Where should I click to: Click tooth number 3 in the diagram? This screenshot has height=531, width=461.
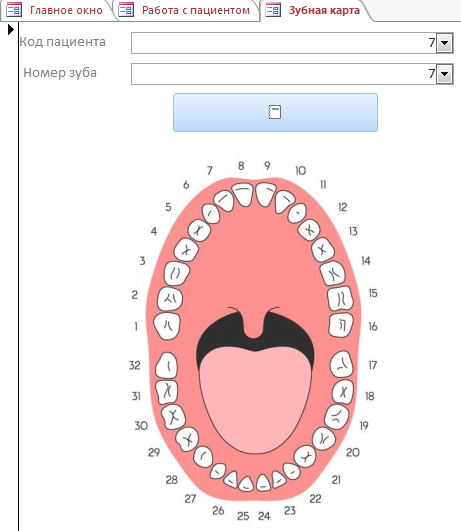pos(176,273)
